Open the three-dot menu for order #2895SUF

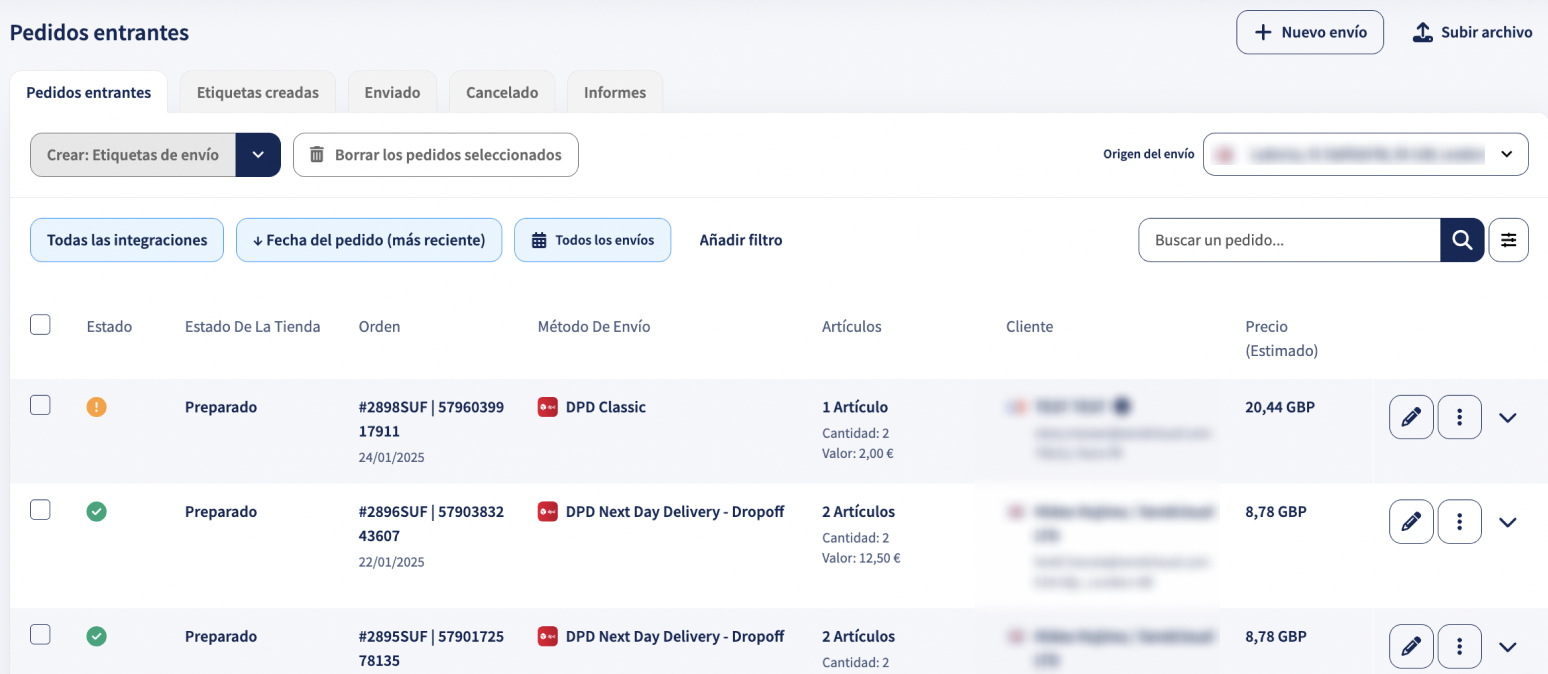(1459, 647)
